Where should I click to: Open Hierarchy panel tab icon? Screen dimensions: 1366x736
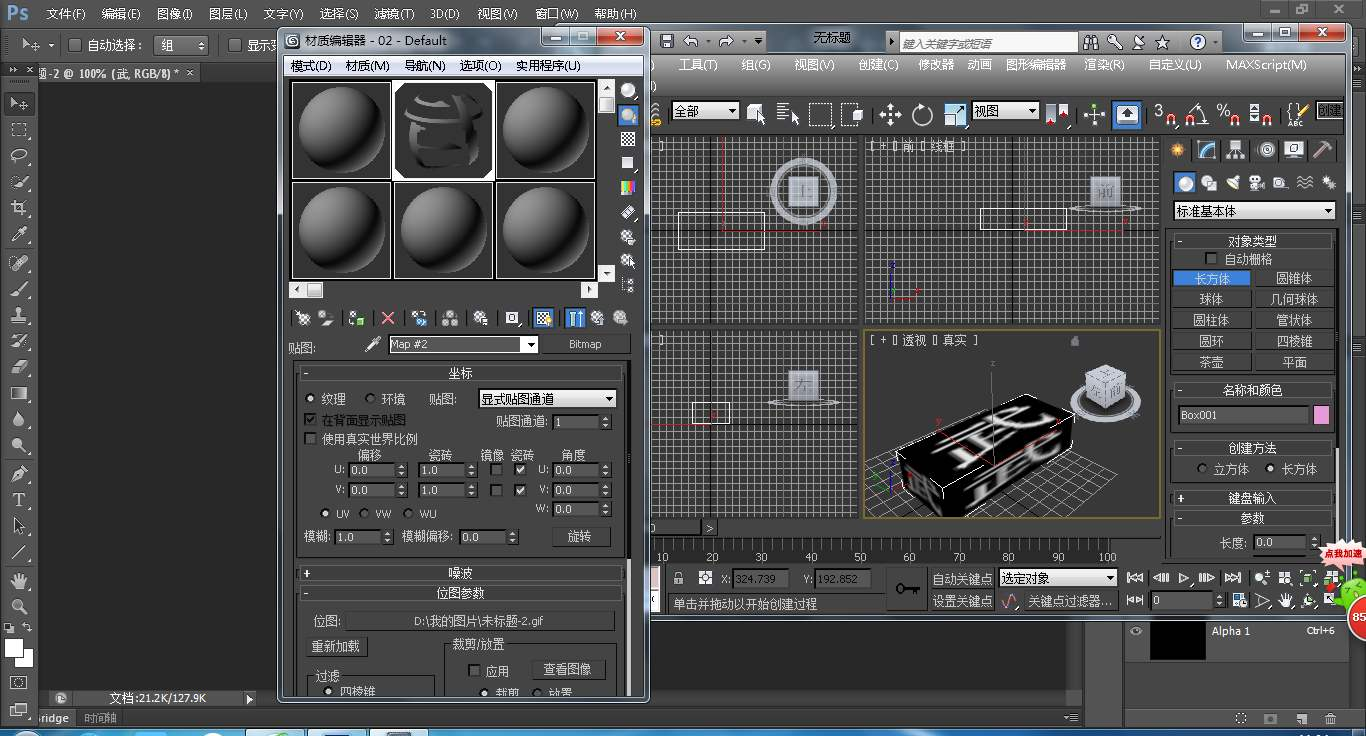pyautogui.click(x=1237, y=150)
